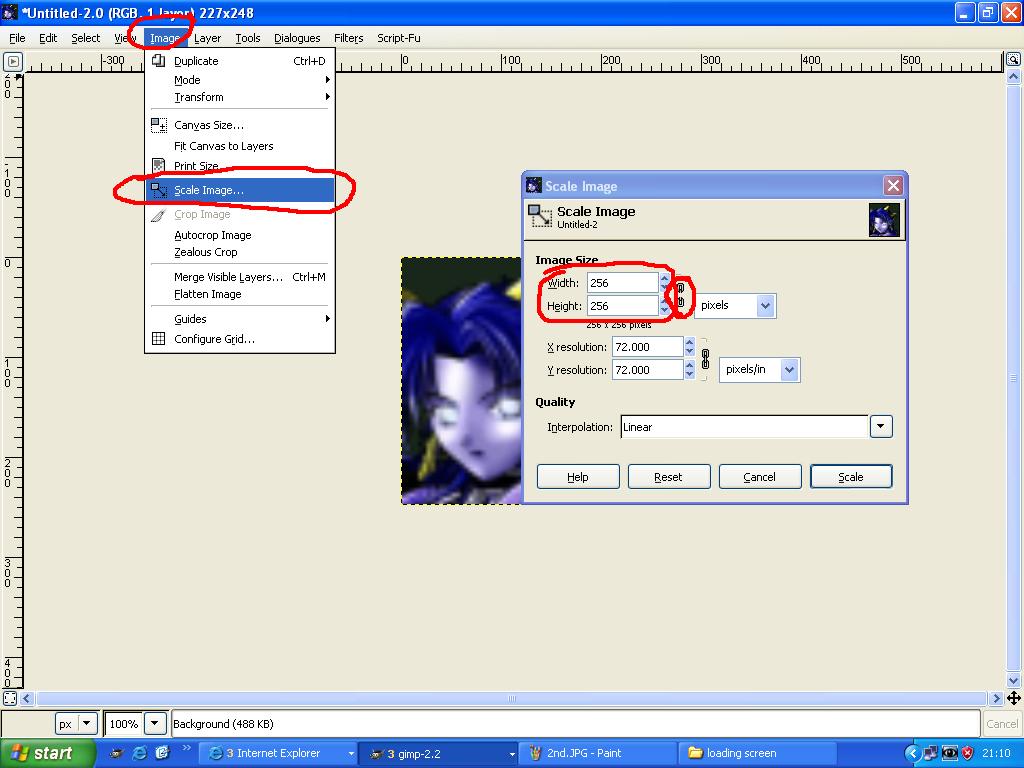Click the zoom-on-resize magnifier icon
Screen dimensions: 1024x768
[x=1014, y=60]
